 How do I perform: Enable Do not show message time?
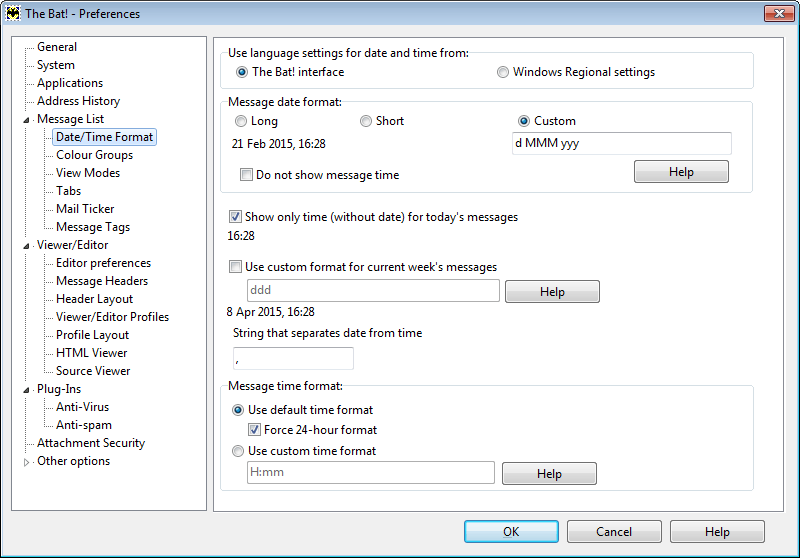click(x=246, y=175)
